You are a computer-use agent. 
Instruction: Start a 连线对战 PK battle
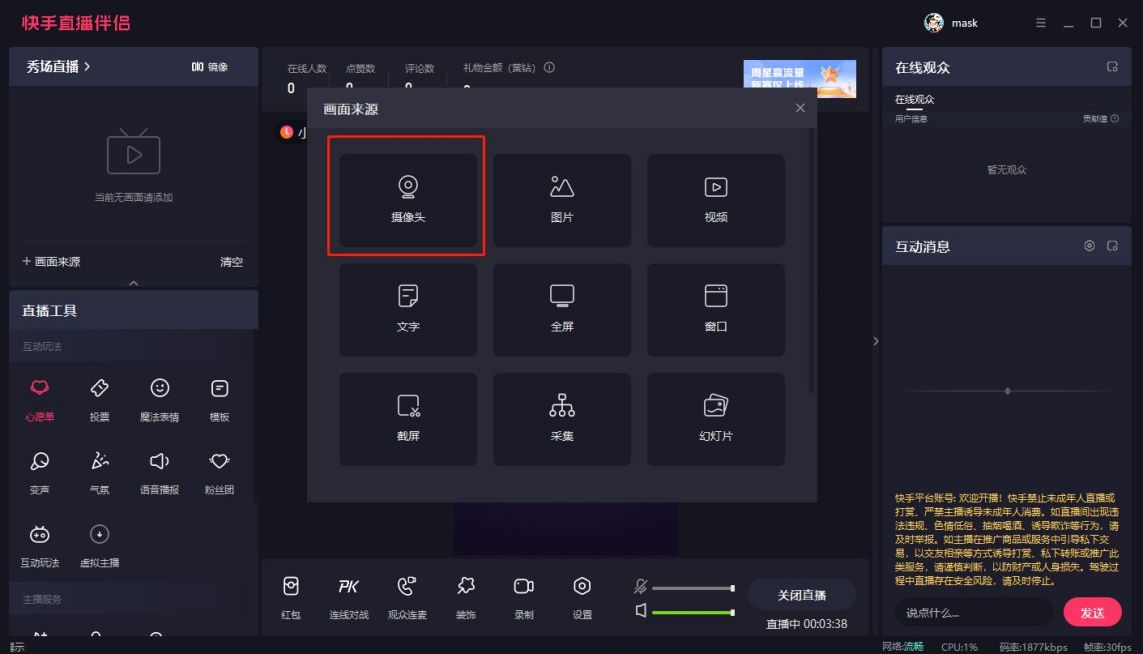[x=348, y=597]
